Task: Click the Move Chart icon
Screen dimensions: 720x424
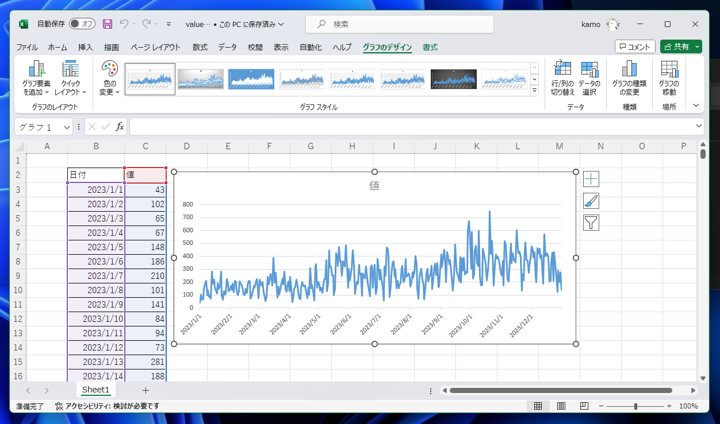Action: click(x=668, y=78)
